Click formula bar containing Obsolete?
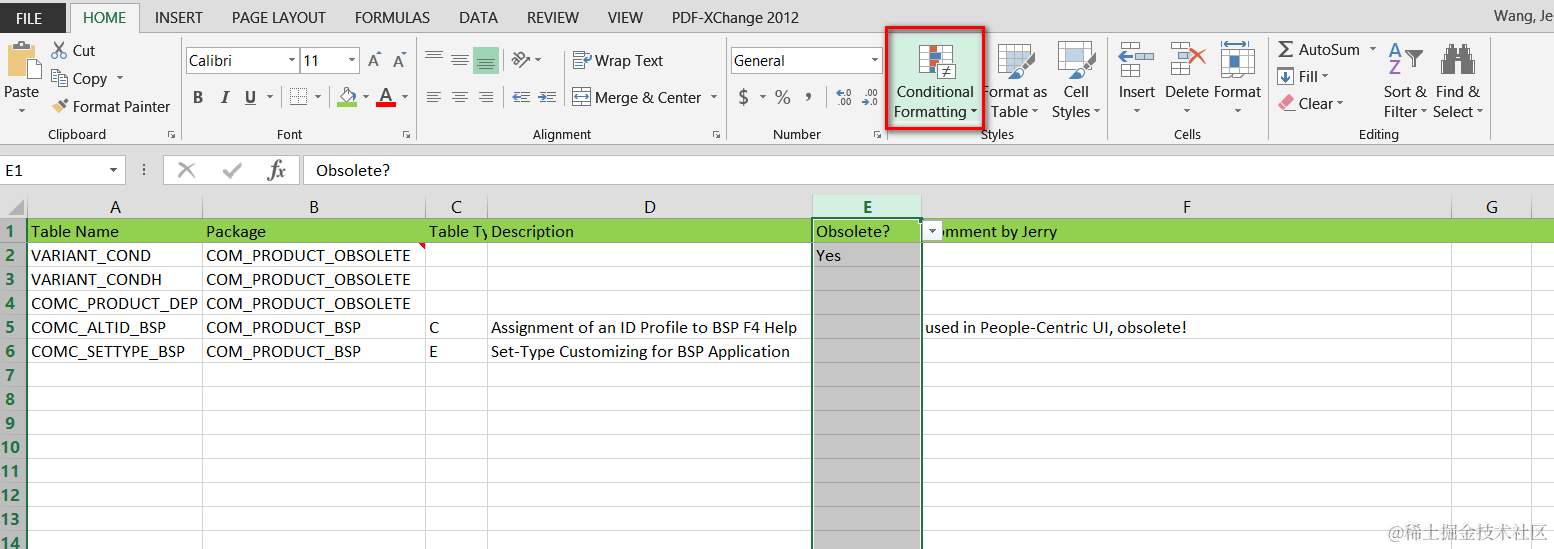The width and height of the screenshot is (1554, 549). (927, 171)
